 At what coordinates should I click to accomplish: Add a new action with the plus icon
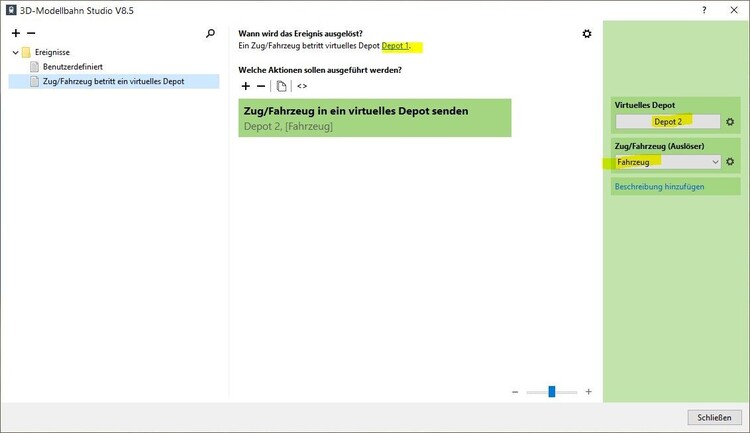click(246, 86)
